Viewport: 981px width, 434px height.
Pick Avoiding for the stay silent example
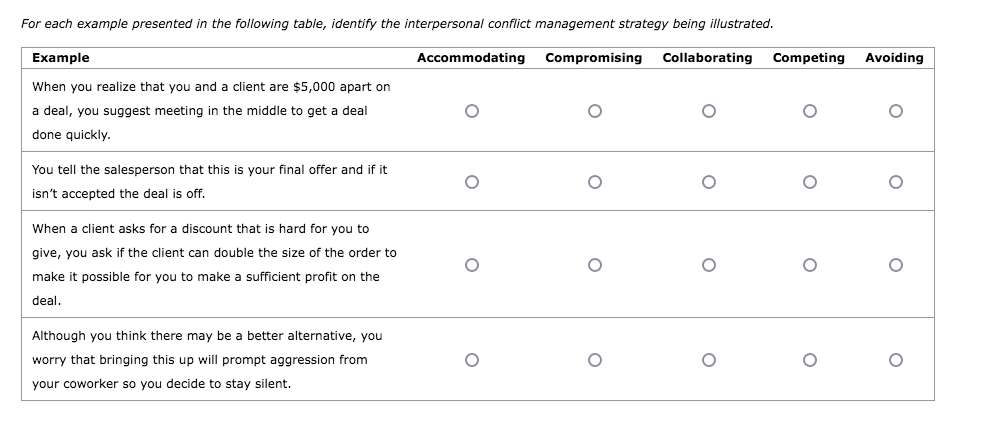(x=894, y=360)
